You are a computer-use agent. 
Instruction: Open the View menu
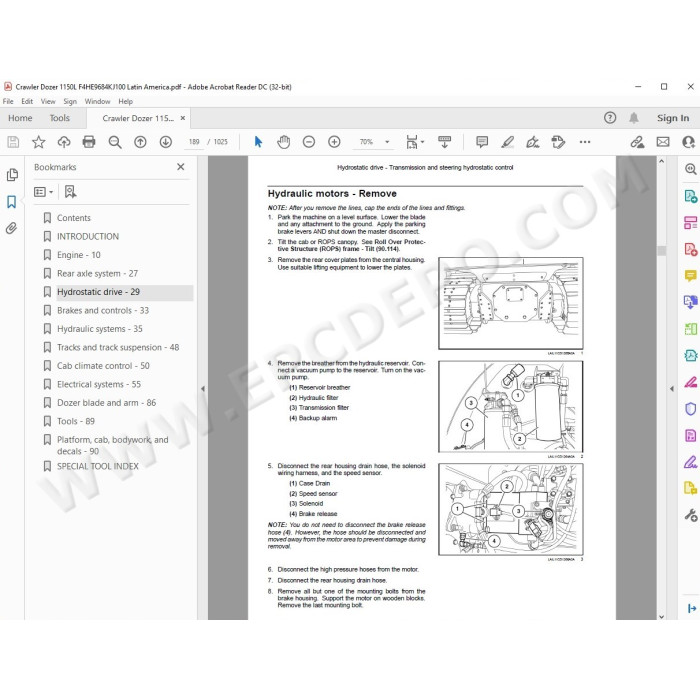pos(48,101)
